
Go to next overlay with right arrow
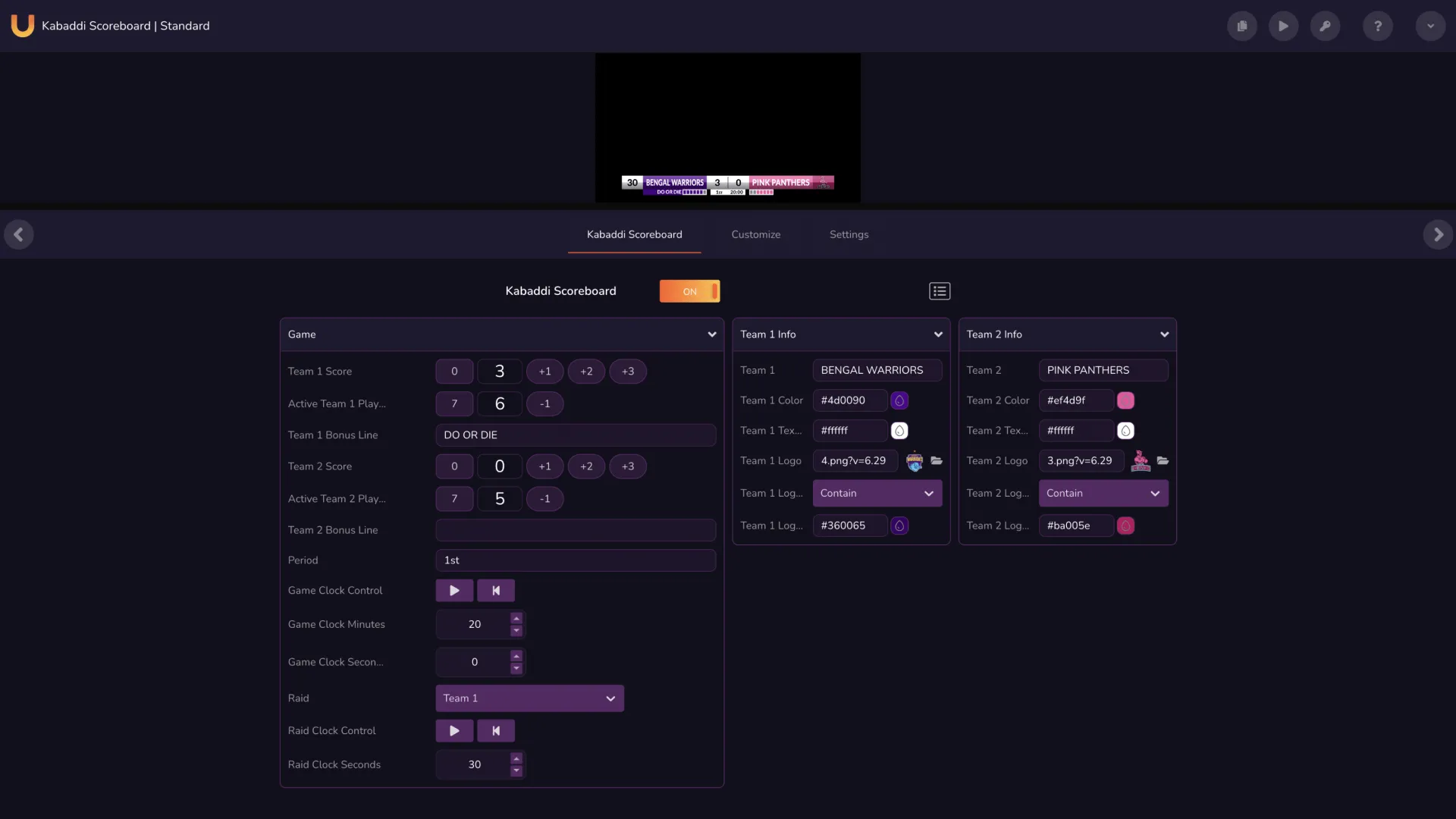(x=1438, y=234)
